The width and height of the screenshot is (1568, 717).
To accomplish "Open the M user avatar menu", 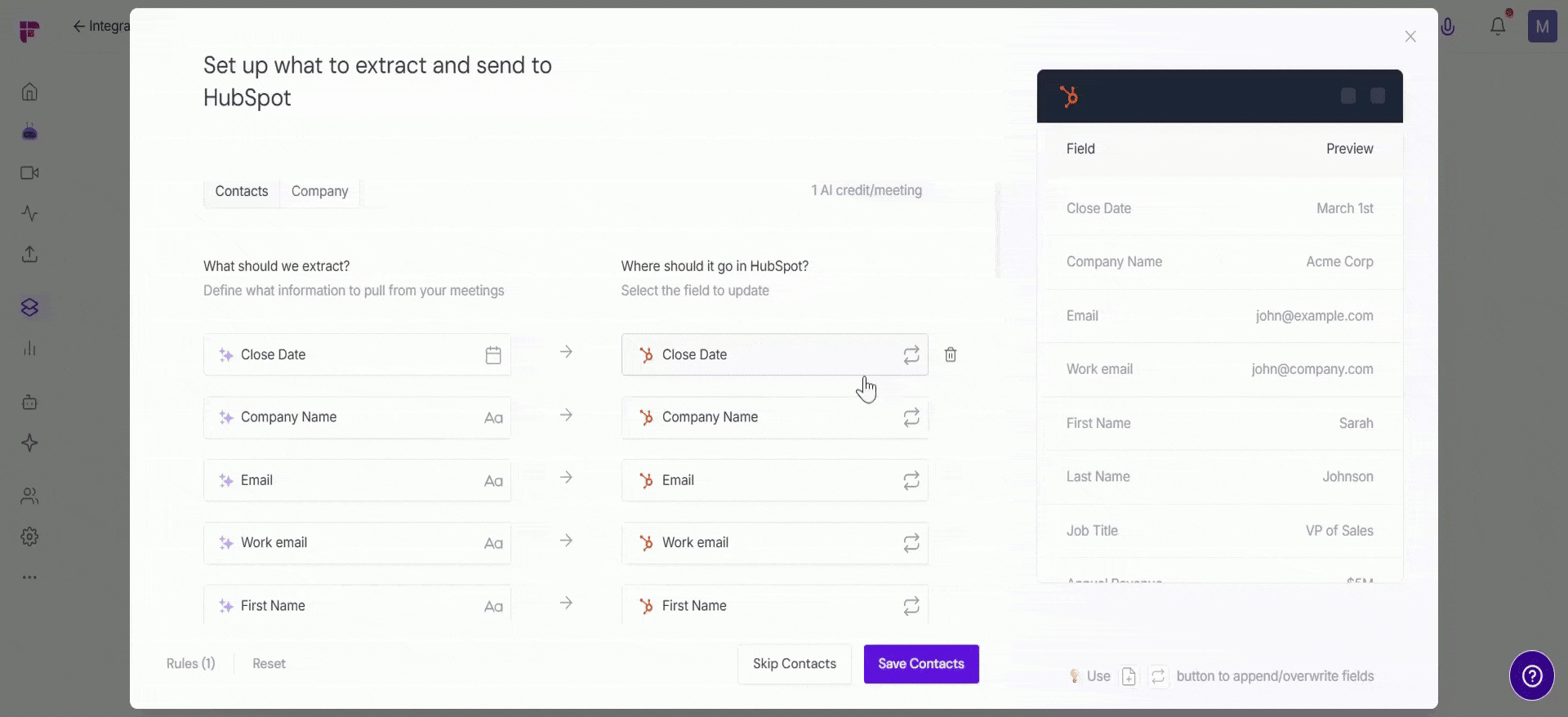I will 1542,27.
